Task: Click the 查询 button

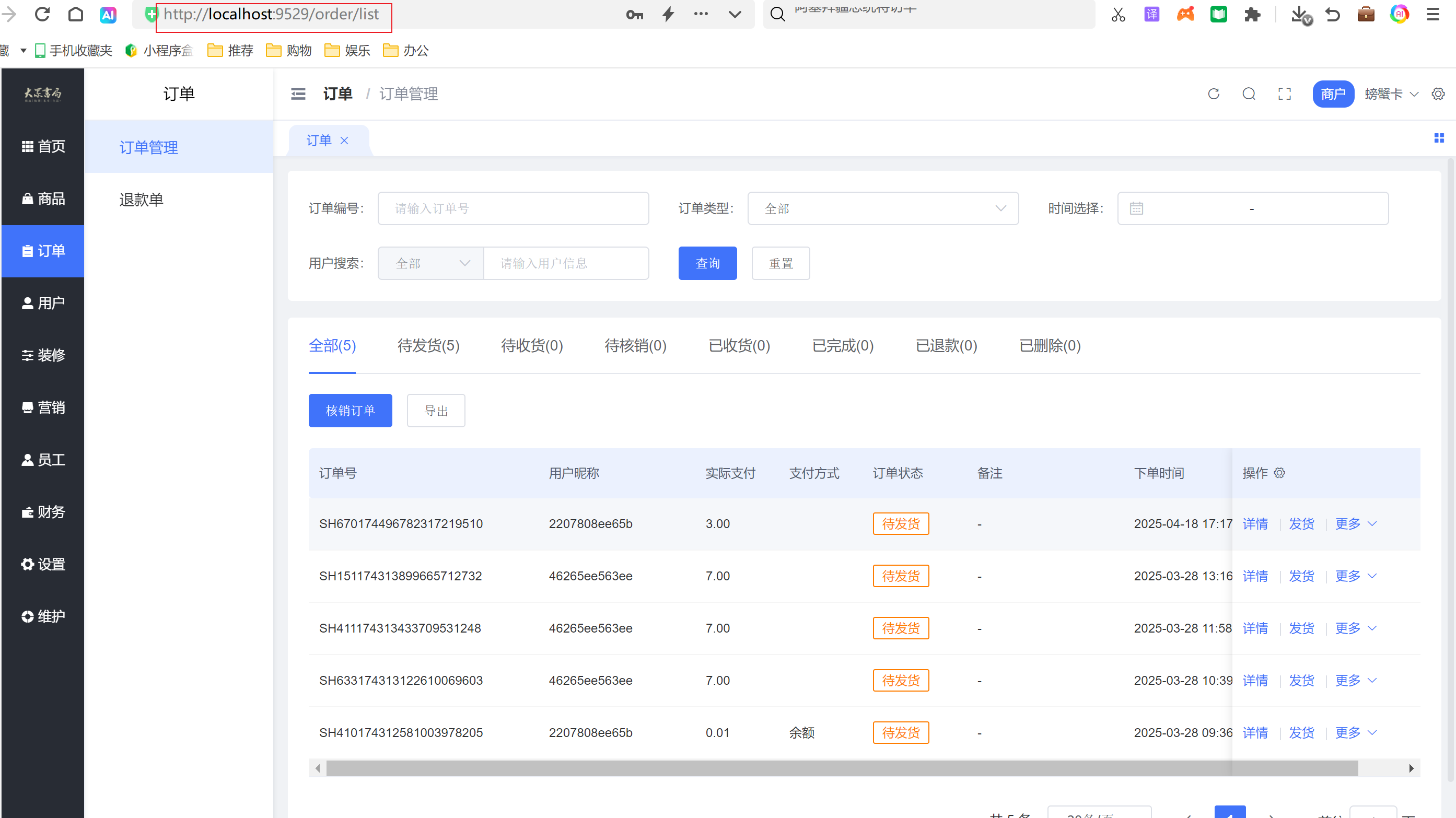Action: (x=707, y=263)
